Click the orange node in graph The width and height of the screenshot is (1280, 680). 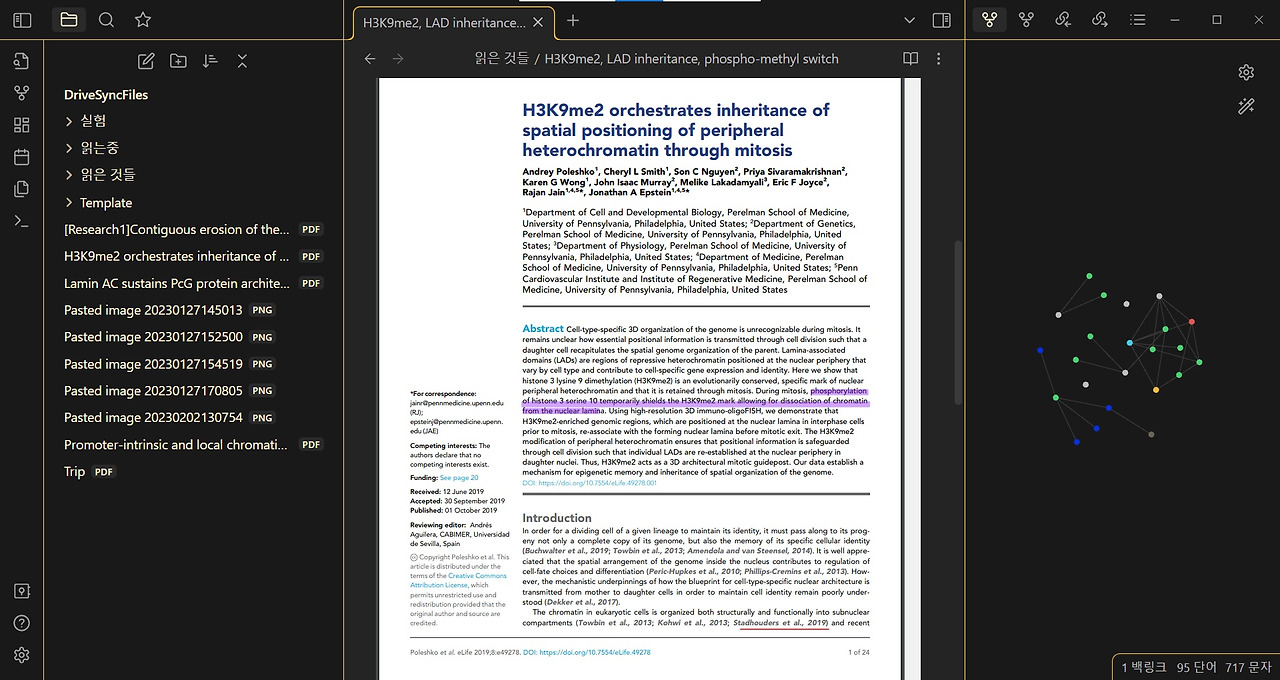click(1156, 389)
